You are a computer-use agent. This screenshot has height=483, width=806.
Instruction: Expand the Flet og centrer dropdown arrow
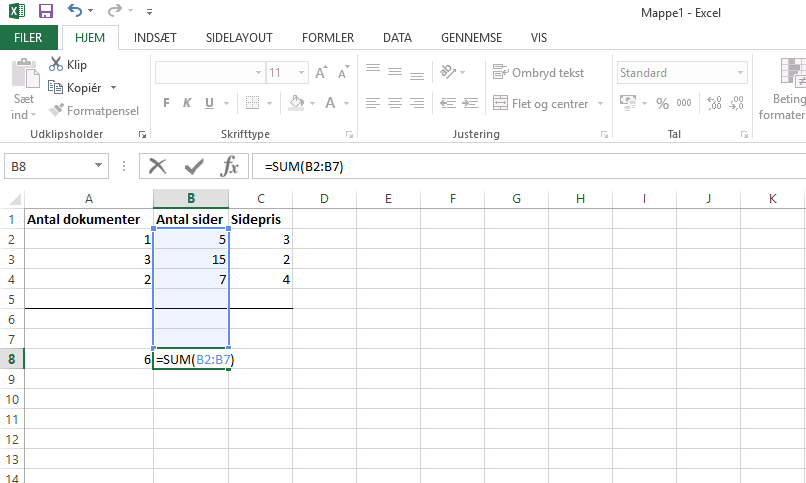pos(600,104)
